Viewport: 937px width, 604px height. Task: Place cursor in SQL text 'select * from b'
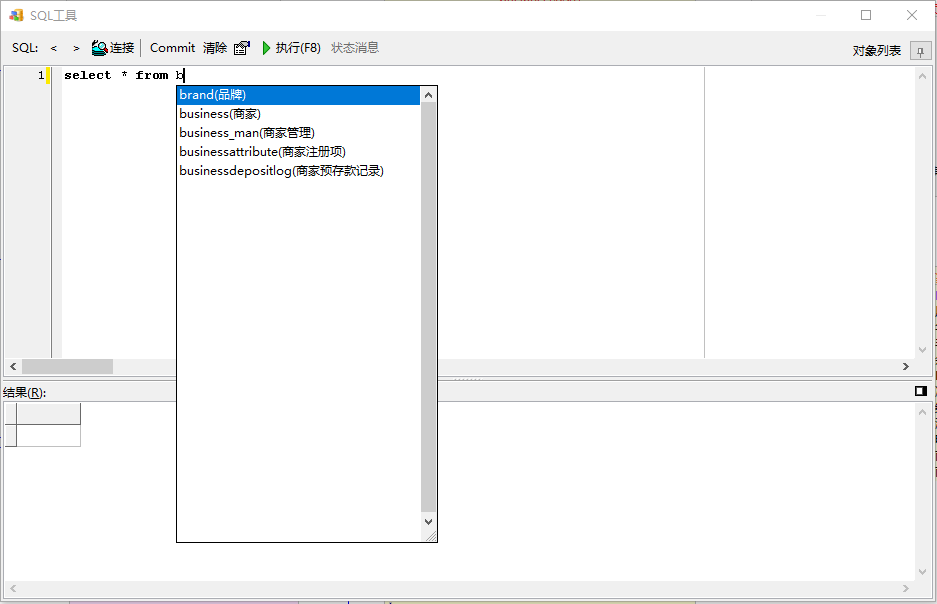[x=124, y=75]
